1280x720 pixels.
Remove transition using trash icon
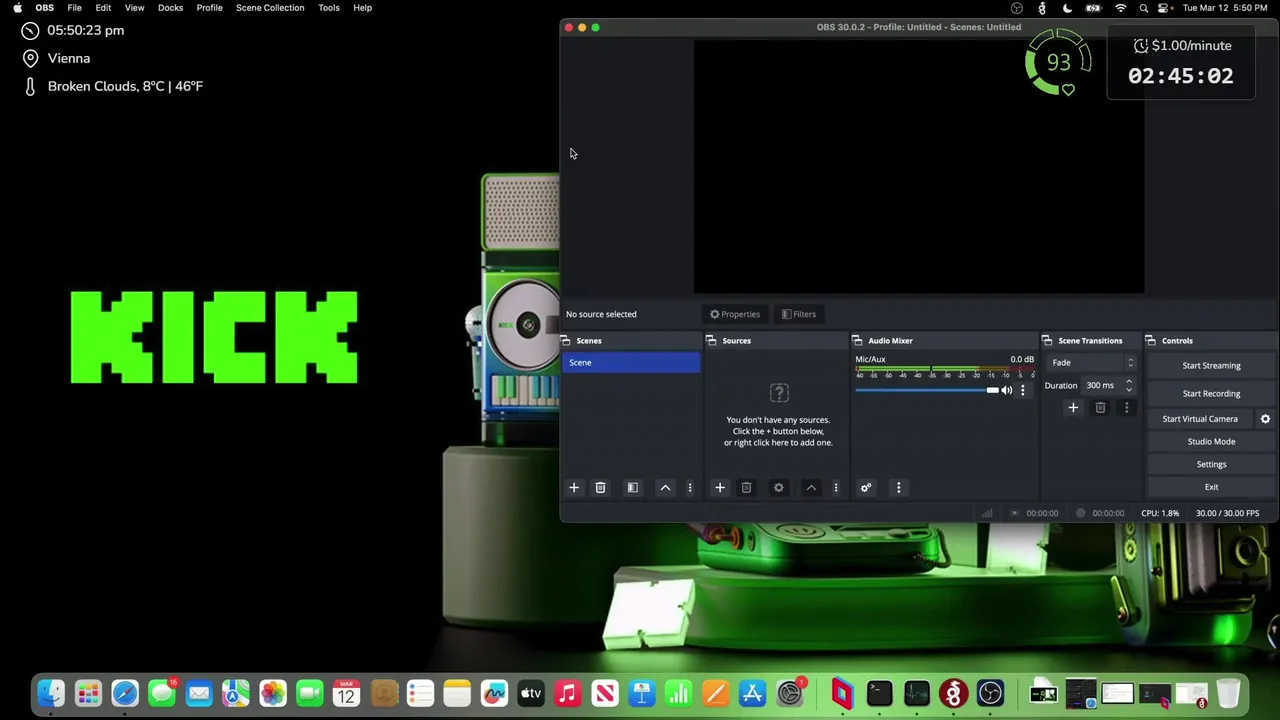1100,408
